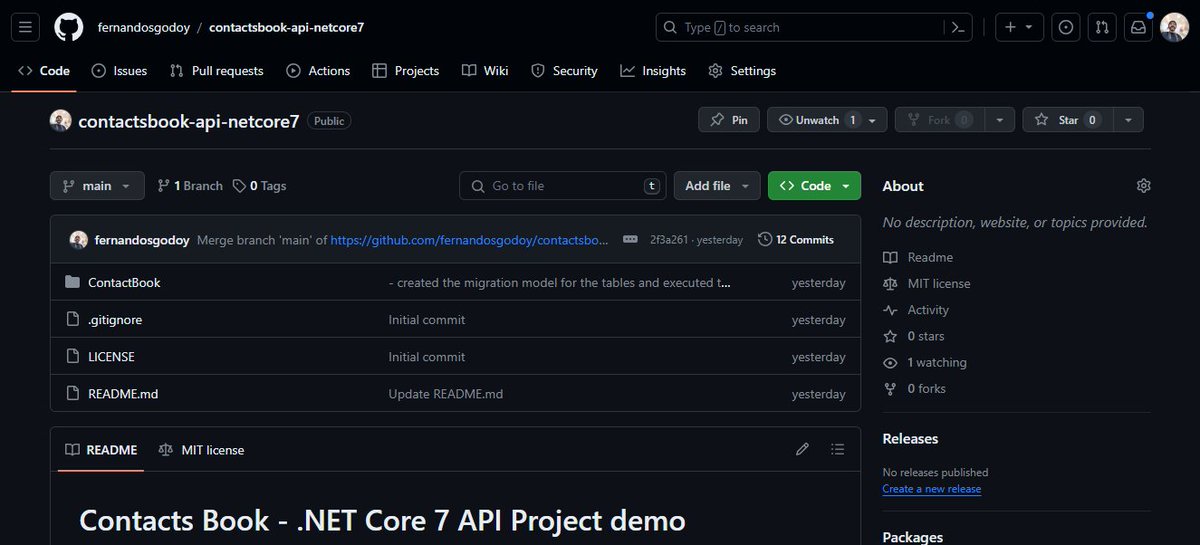Viewport: 1200px width, 545px height.
Task: Switch to the Pull requests tab
Action: (x=216, y=71)
